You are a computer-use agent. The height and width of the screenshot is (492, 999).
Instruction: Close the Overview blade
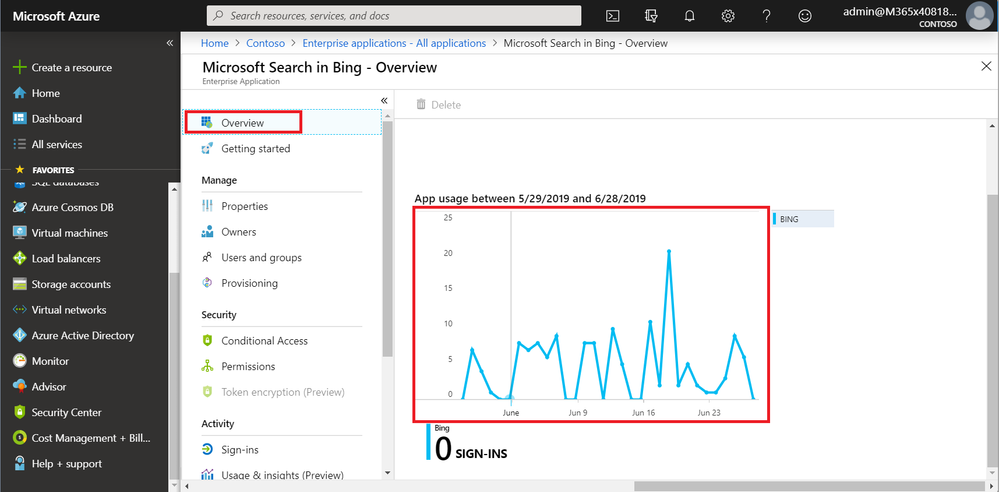point(986,66)
